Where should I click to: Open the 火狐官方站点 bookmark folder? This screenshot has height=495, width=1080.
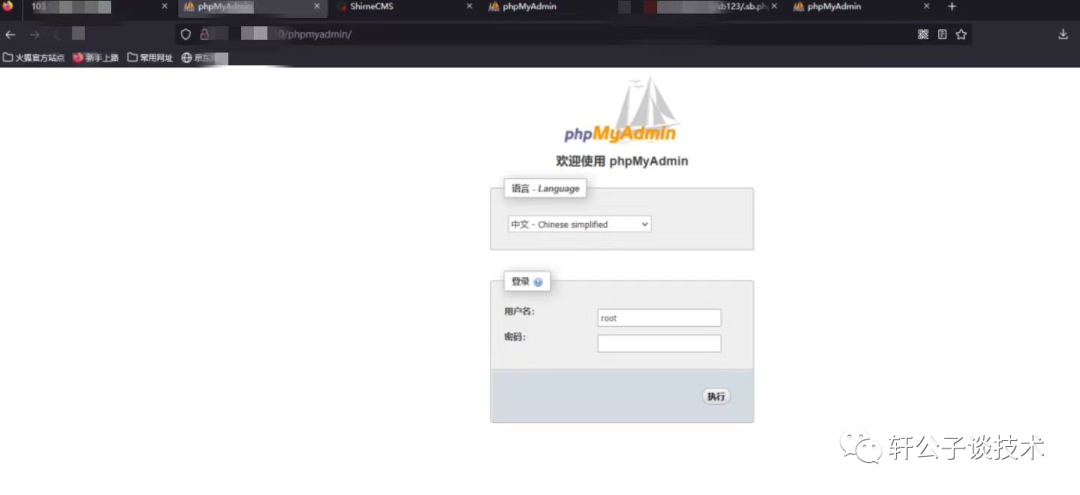coord(34,58)
